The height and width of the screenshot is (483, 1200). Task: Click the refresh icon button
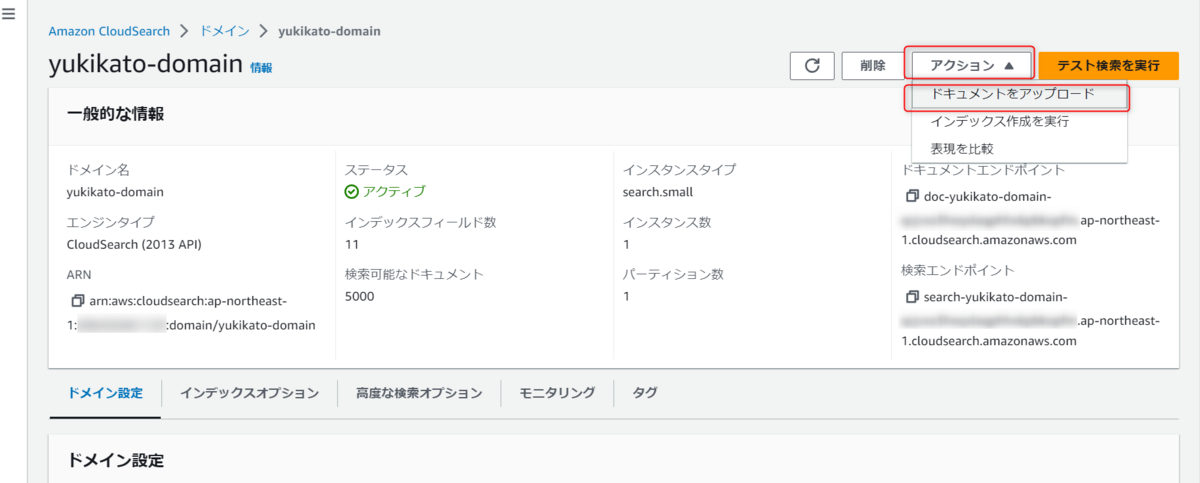pos(812,65)
